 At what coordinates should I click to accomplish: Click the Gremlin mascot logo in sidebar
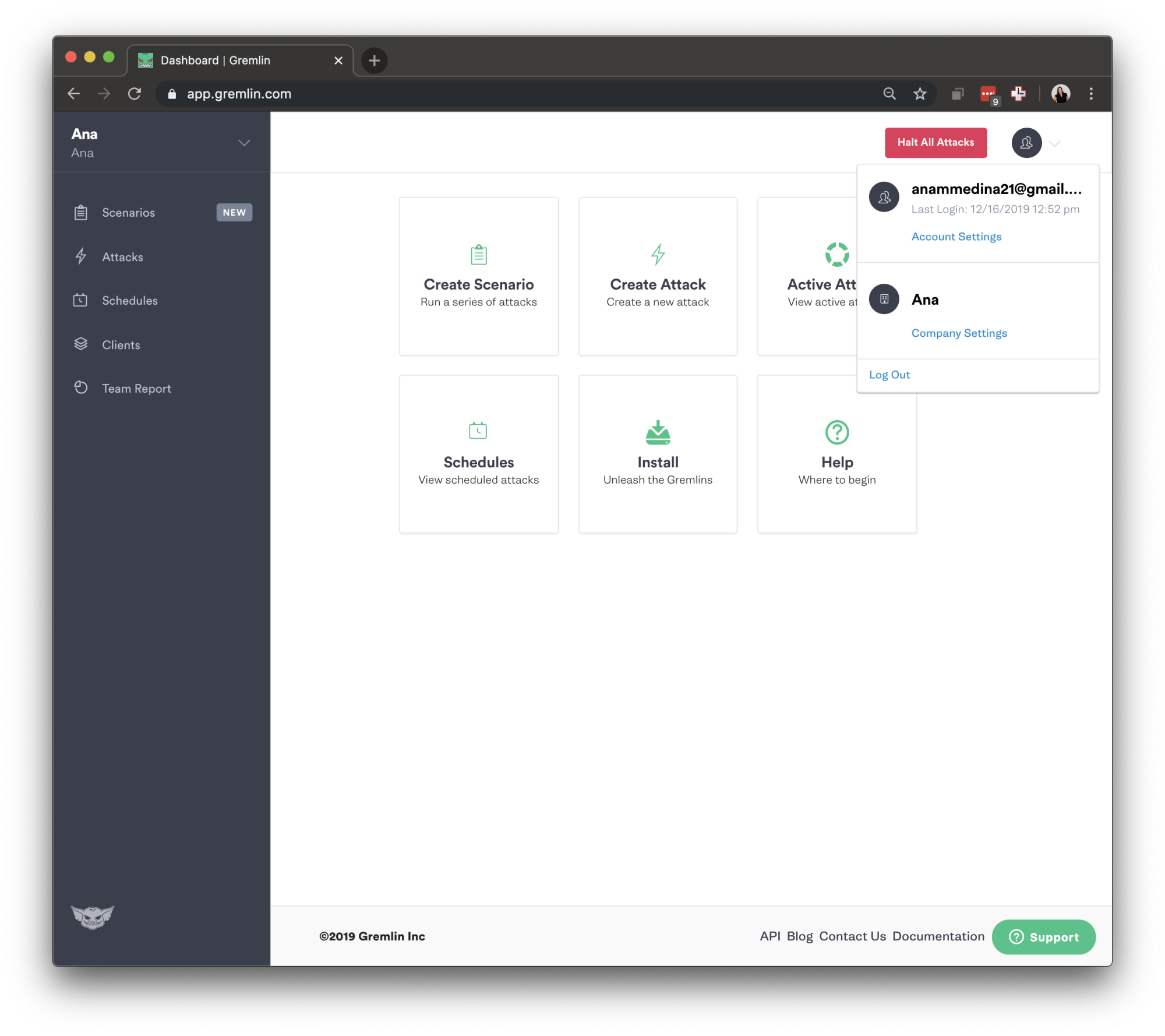93,917
